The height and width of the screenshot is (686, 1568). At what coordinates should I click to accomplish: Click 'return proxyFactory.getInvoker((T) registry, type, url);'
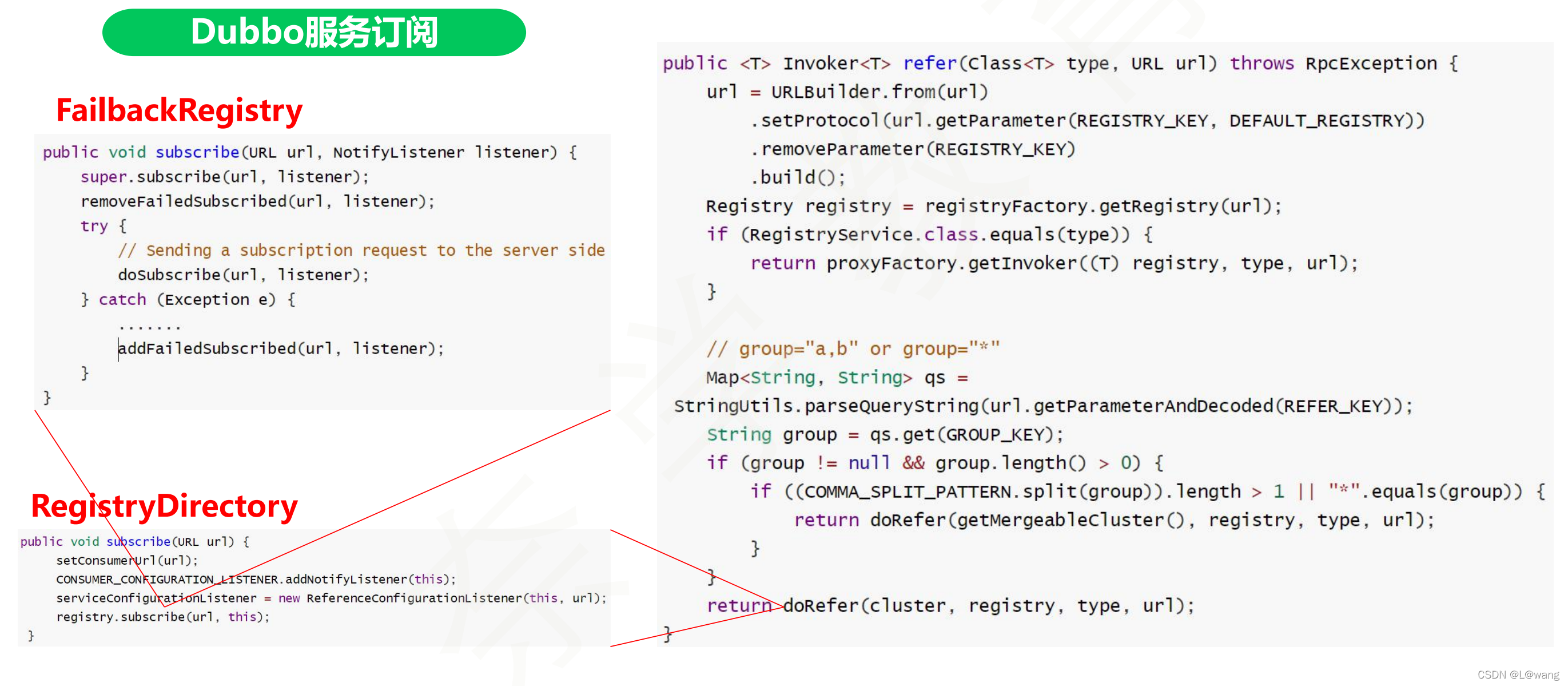[1054, 263]
